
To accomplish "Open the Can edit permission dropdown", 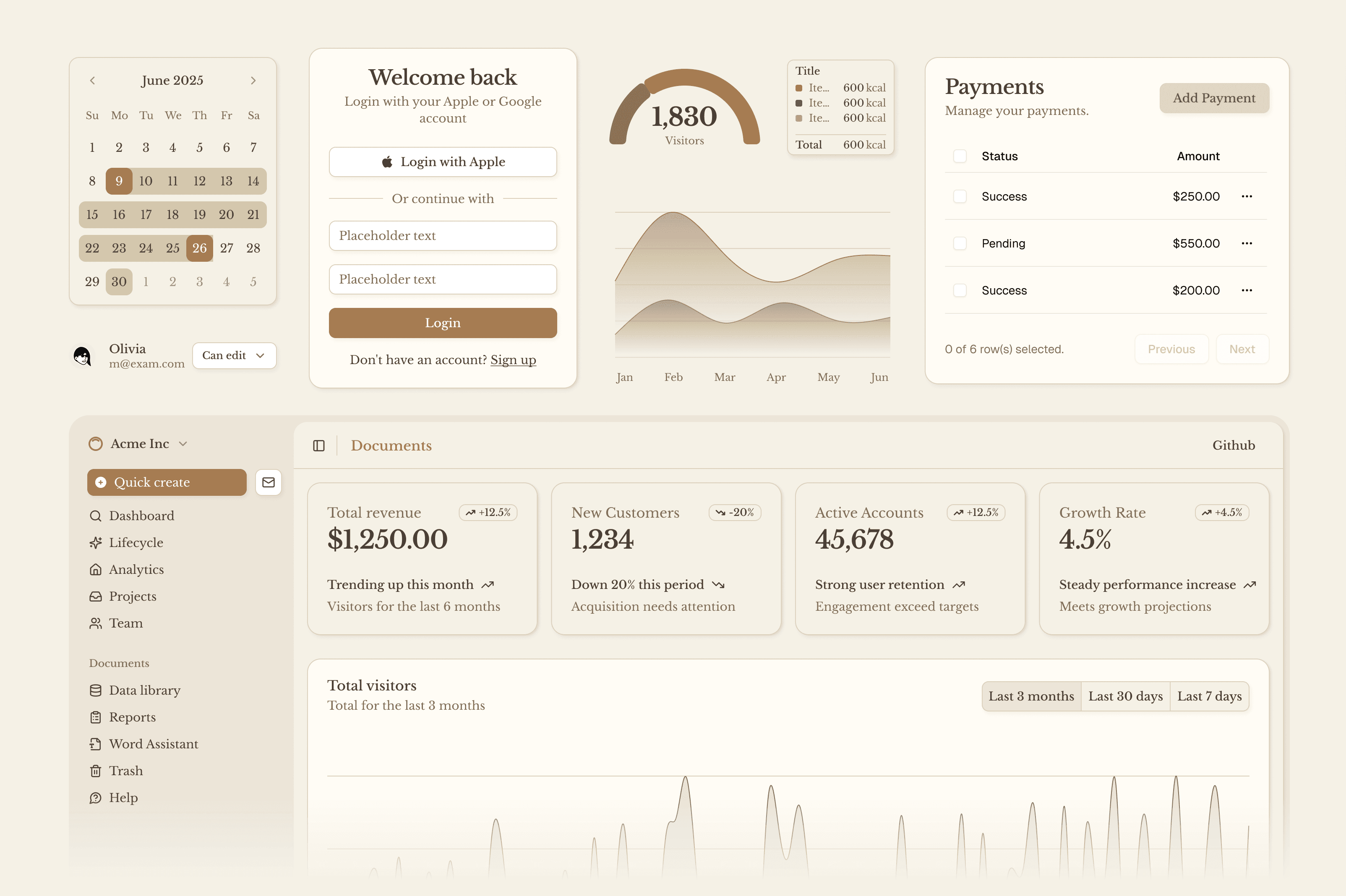I will point(234,355).
